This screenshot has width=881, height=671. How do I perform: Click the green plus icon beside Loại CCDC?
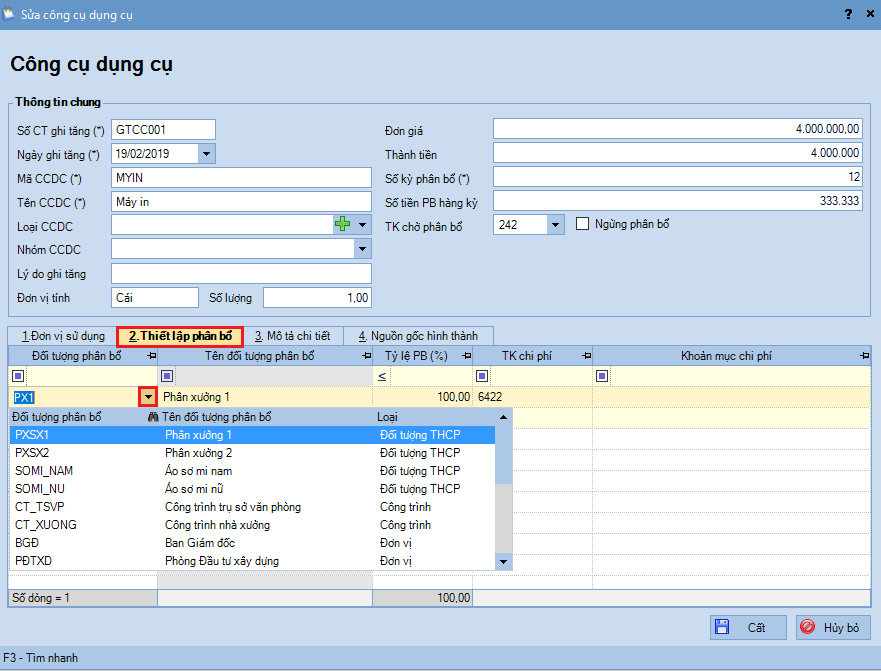[x=344, y=225]
